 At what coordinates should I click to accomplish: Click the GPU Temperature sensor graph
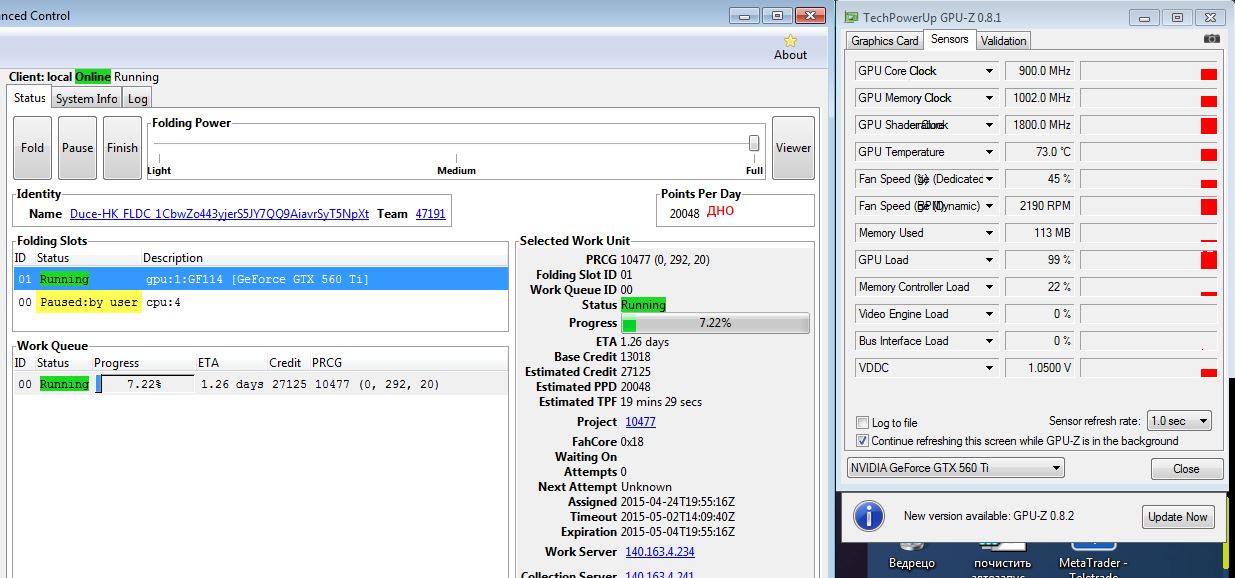tap(1150, 152)
